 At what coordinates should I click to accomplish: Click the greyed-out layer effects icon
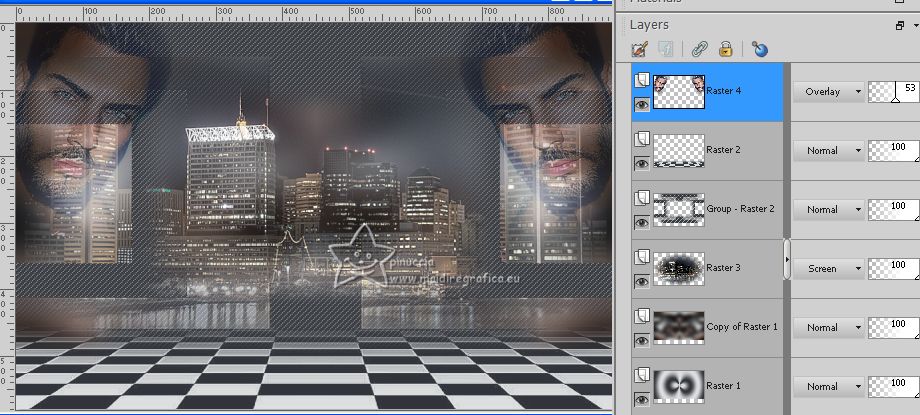point(665,49)
